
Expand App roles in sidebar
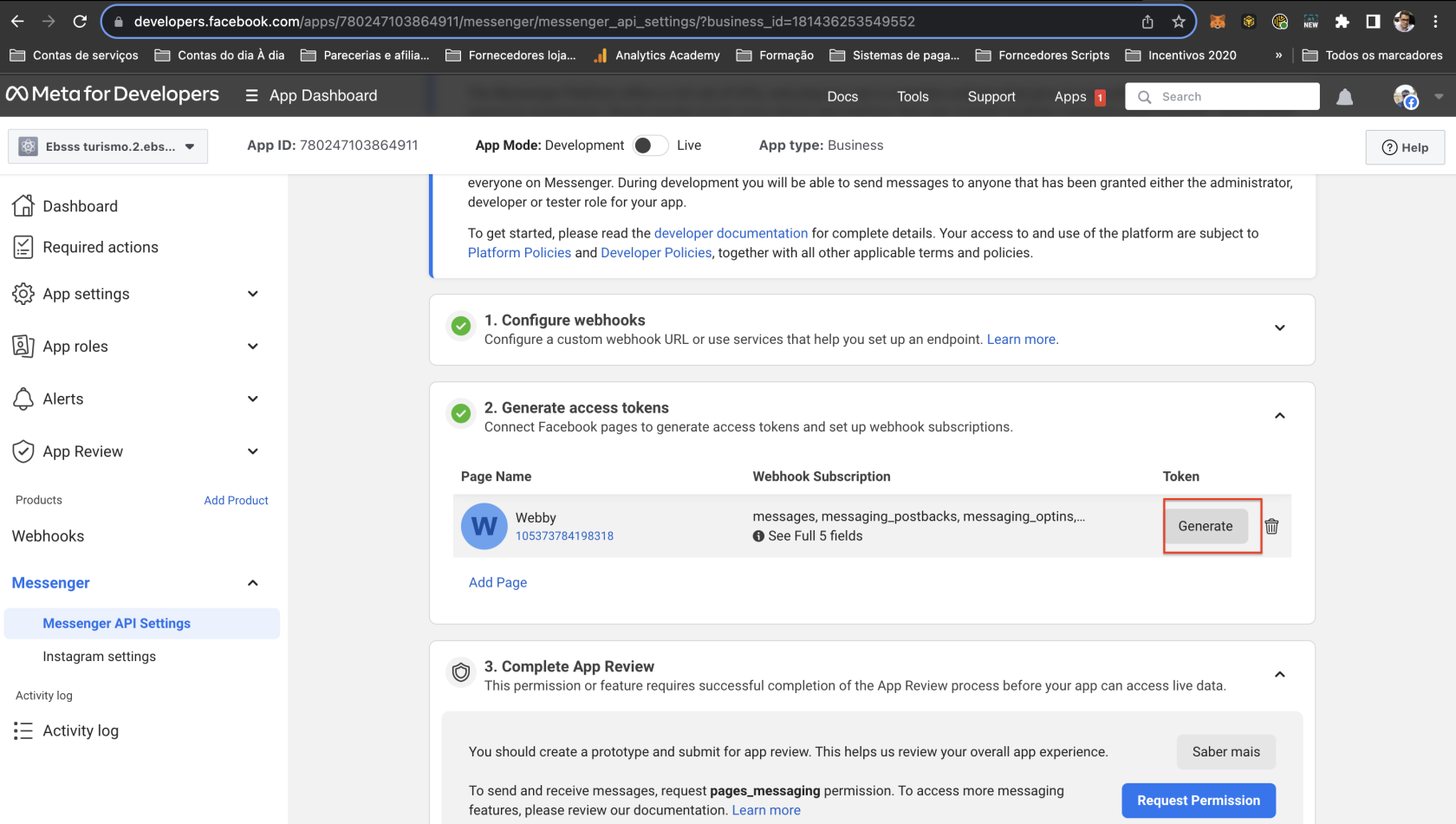coord(253,347)
